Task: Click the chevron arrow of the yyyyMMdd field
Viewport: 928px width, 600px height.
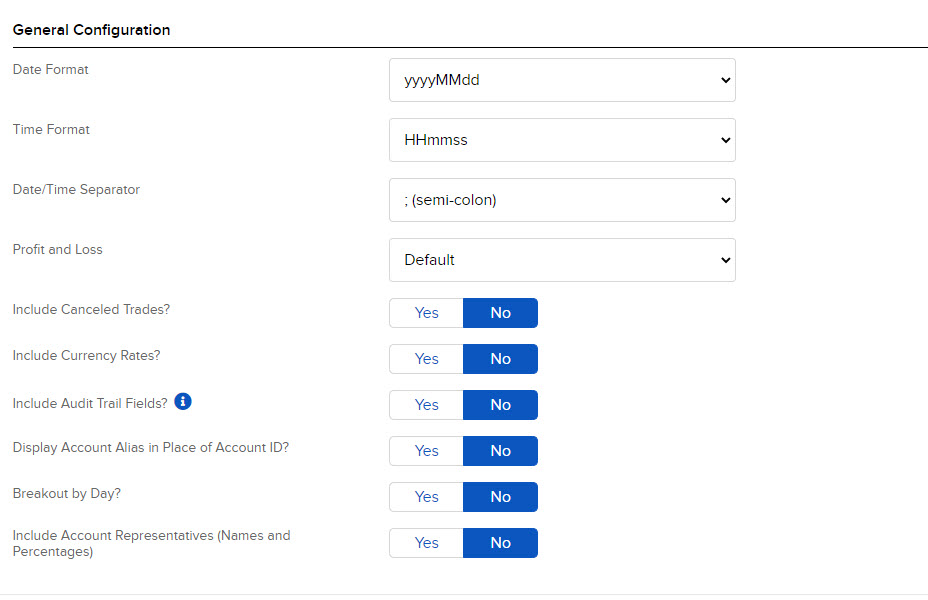Action: (726, 80)
